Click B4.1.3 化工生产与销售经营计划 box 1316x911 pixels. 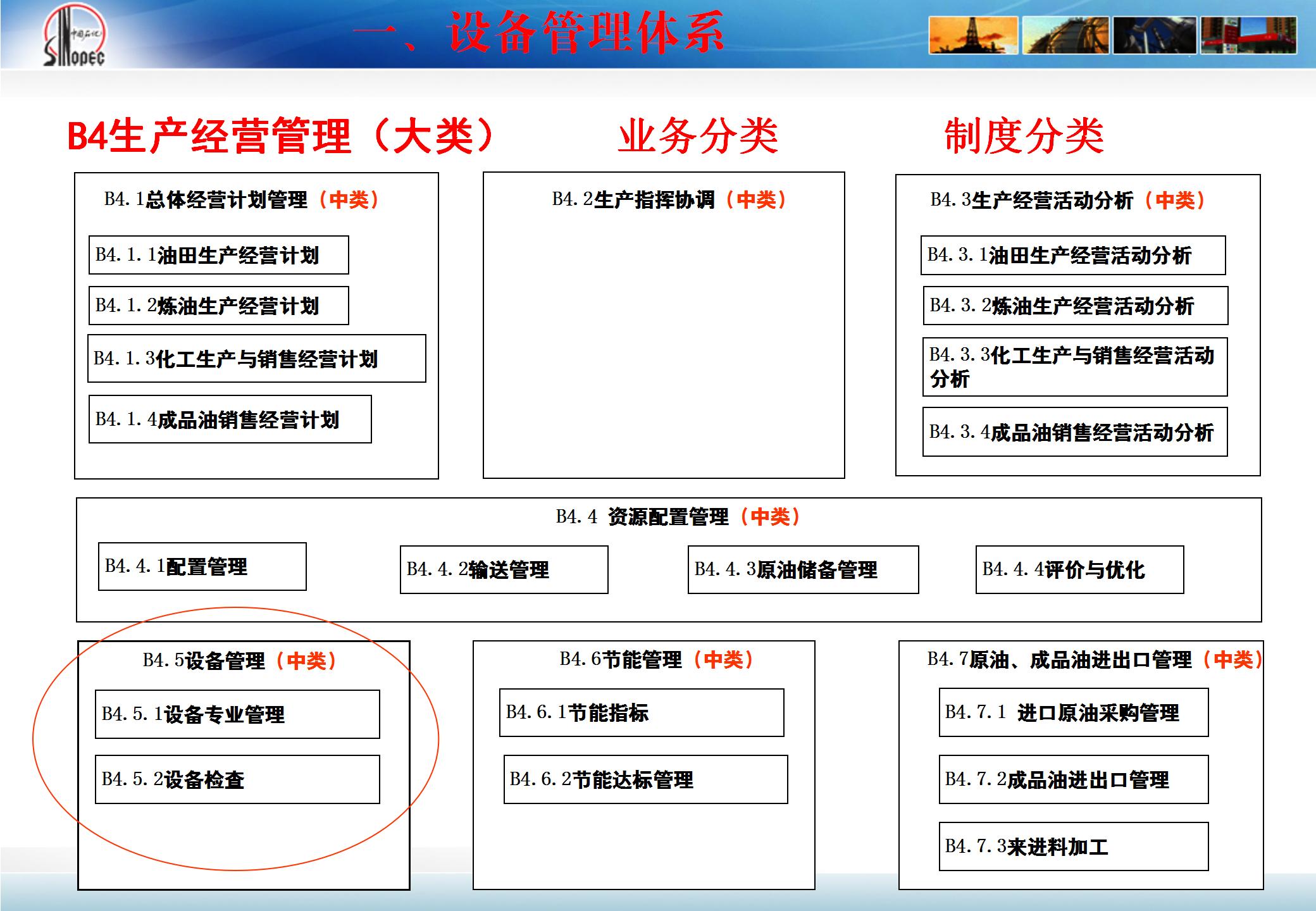pos(256,359)
